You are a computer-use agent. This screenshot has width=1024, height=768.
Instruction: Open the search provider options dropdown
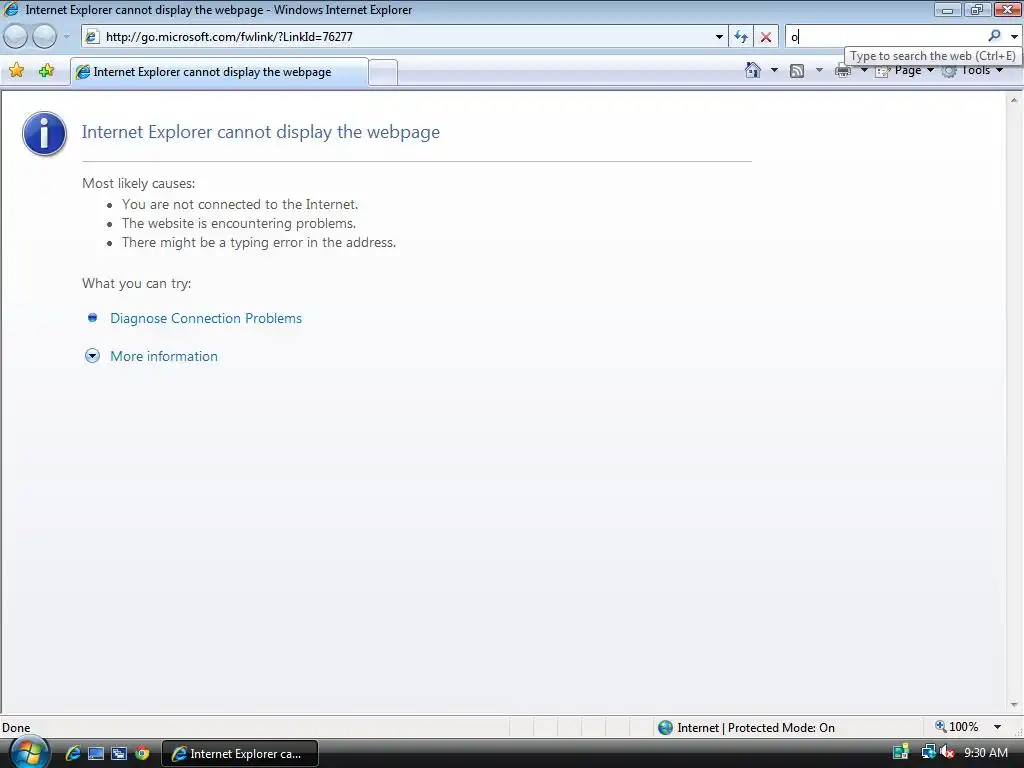1014,37
